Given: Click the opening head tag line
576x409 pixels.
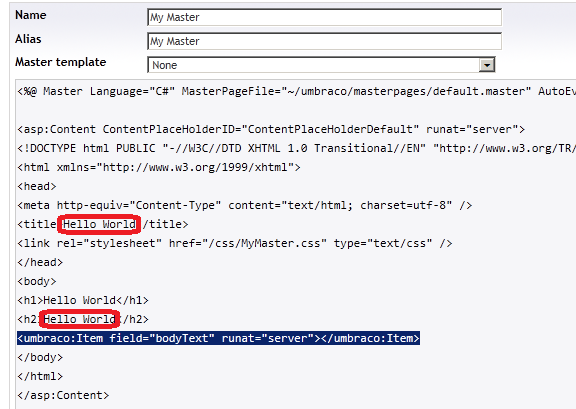Looking at the screenshot, I should [37, 186].
